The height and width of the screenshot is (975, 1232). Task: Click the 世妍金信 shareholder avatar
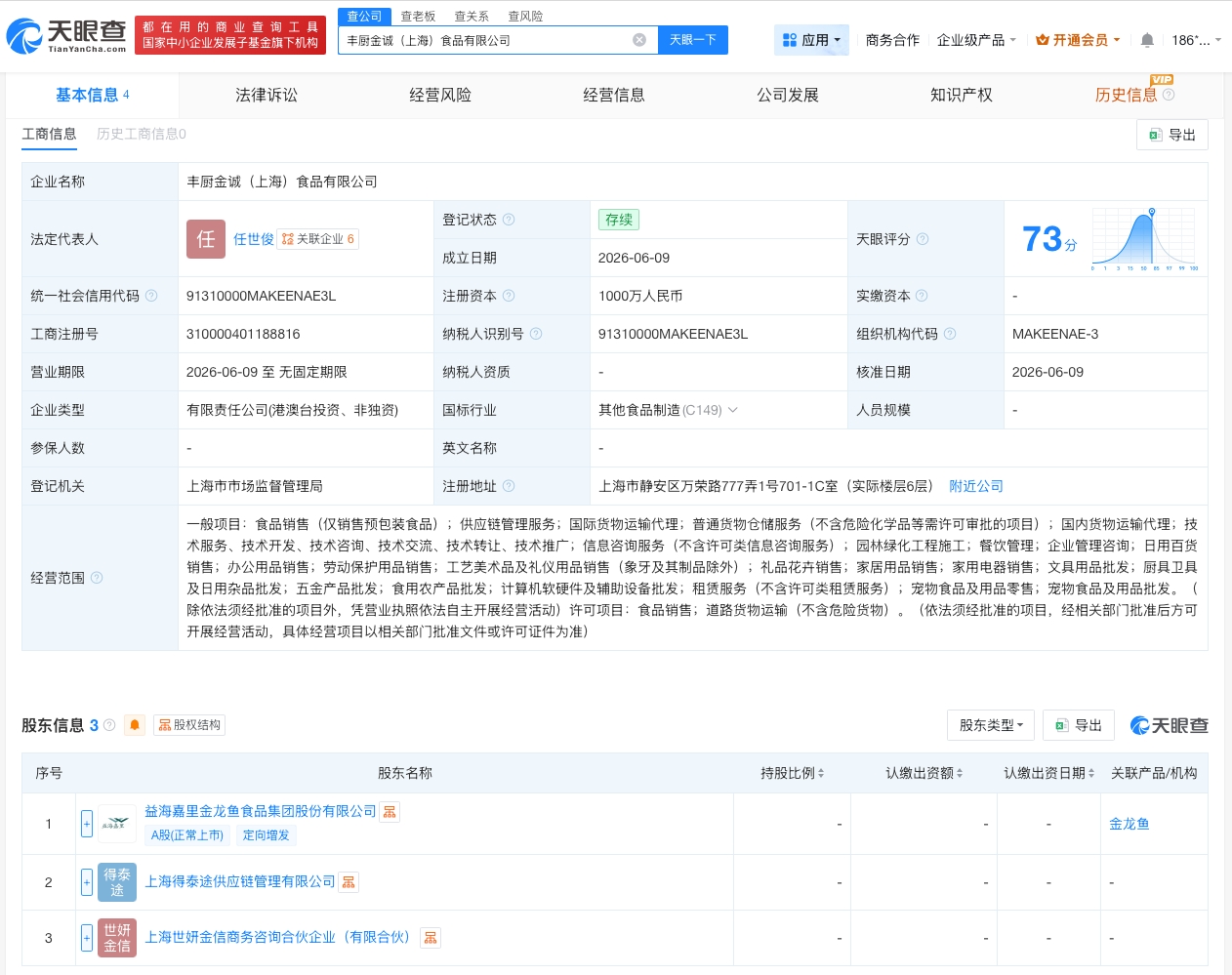coord(117,938)
